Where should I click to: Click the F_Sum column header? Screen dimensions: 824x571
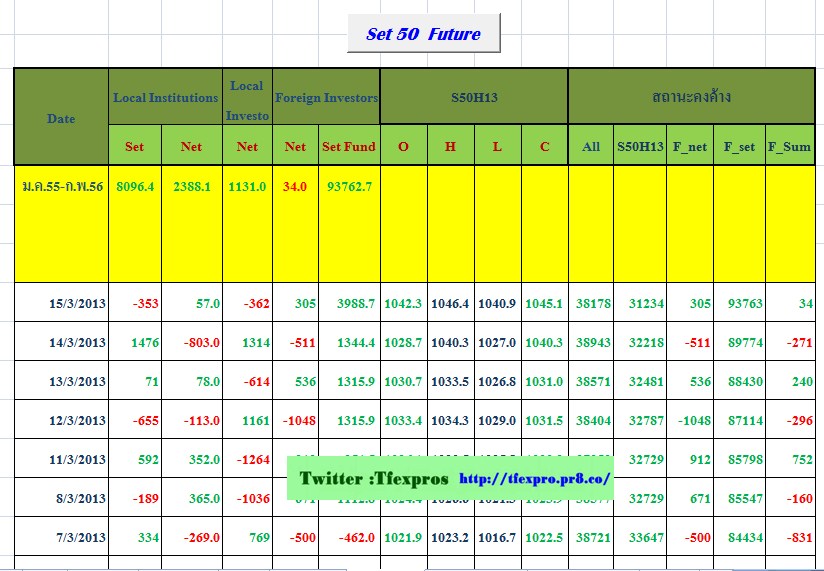[789, 146]
